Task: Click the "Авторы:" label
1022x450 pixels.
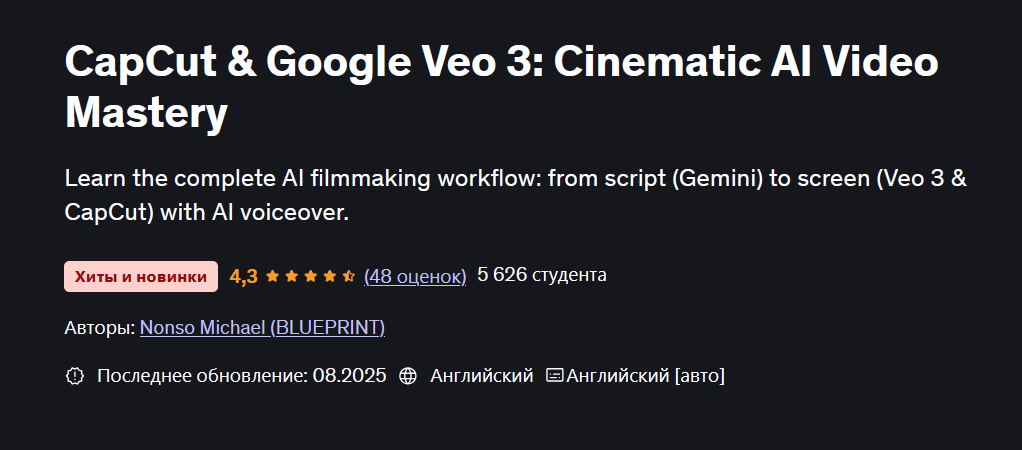Action: coord(99,327)
